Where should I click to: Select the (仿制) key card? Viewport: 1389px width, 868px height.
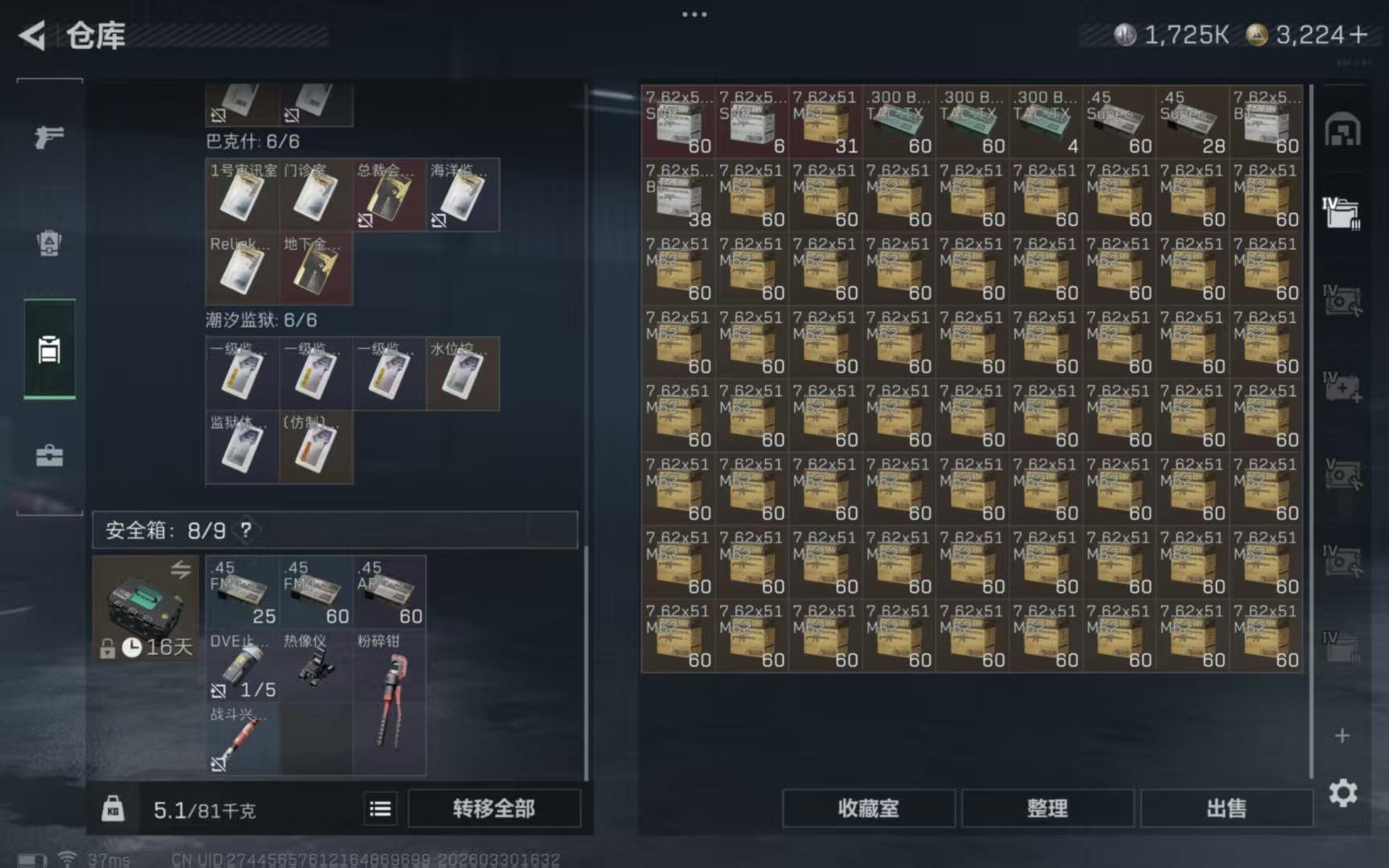(316, 448)
